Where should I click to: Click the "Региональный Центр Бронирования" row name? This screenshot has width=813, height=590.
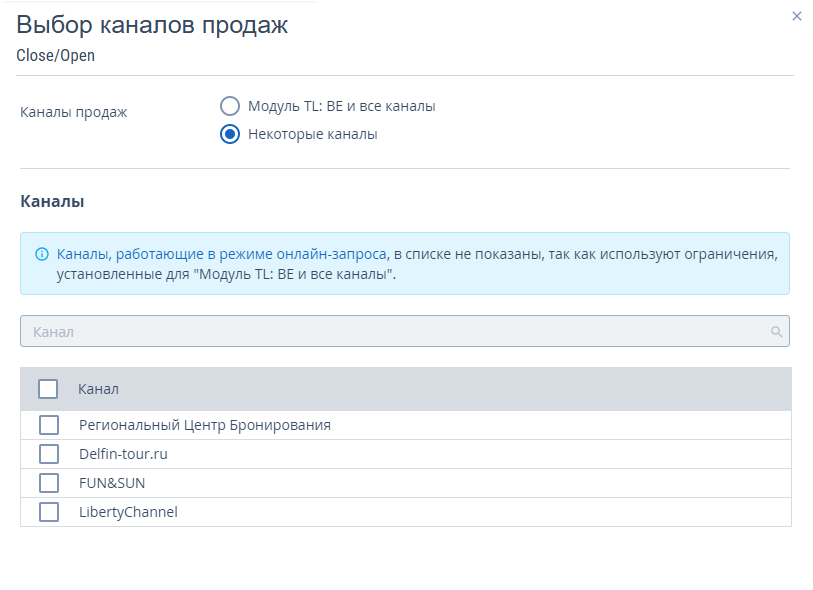pyautogui.click(x=204, y=425)
